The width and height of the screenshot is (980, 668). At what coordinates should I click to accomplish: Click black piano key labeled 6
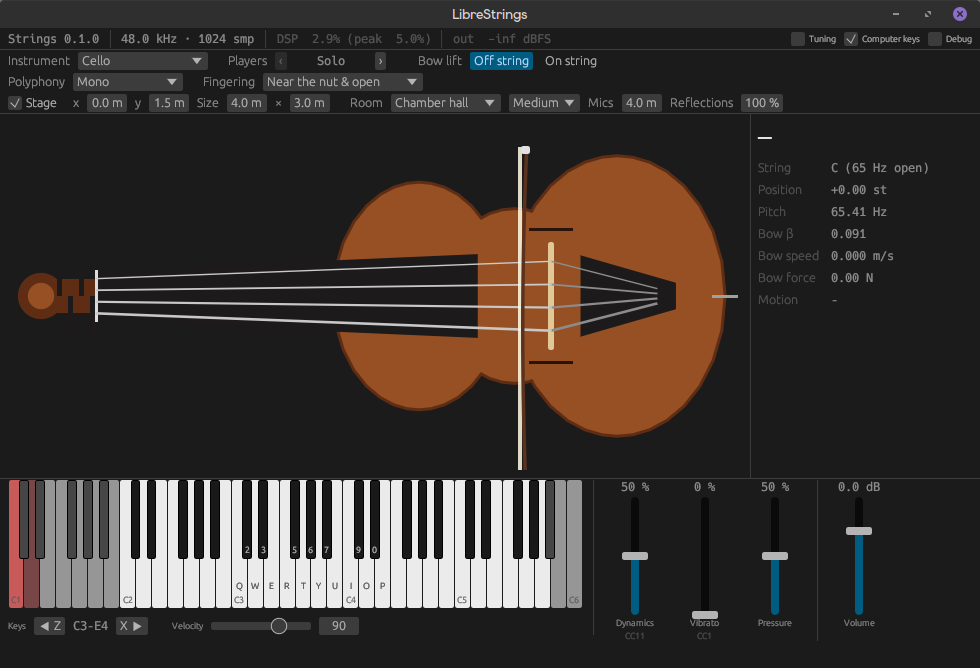311,519
